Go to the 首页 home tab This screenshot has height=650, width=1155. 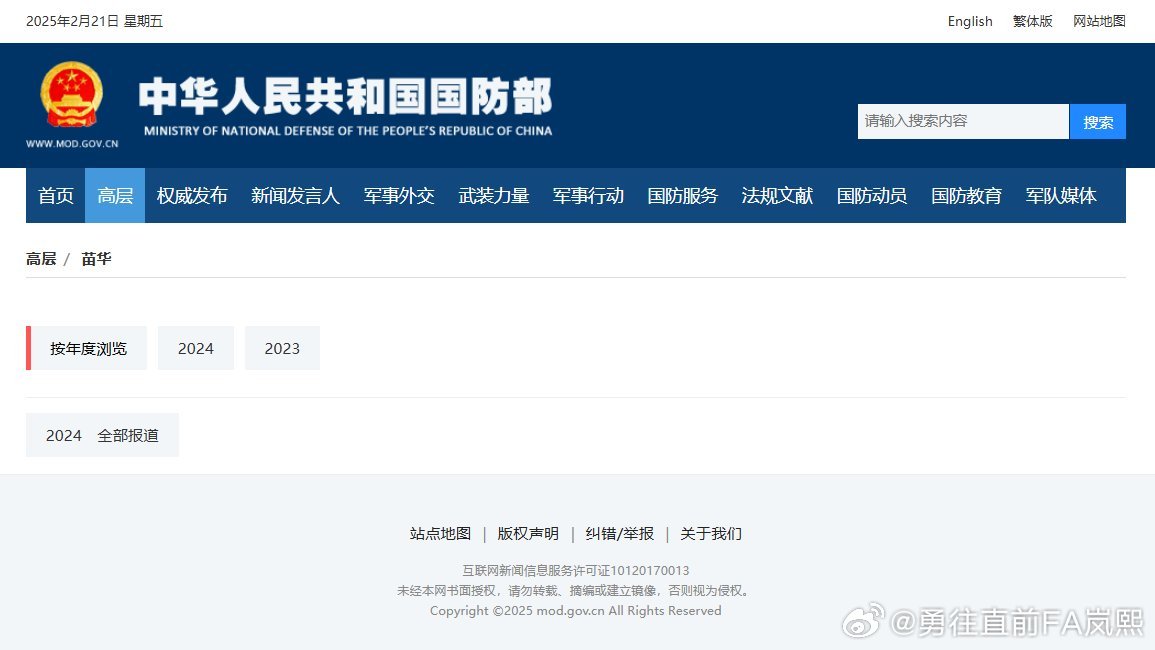point(56,196)
